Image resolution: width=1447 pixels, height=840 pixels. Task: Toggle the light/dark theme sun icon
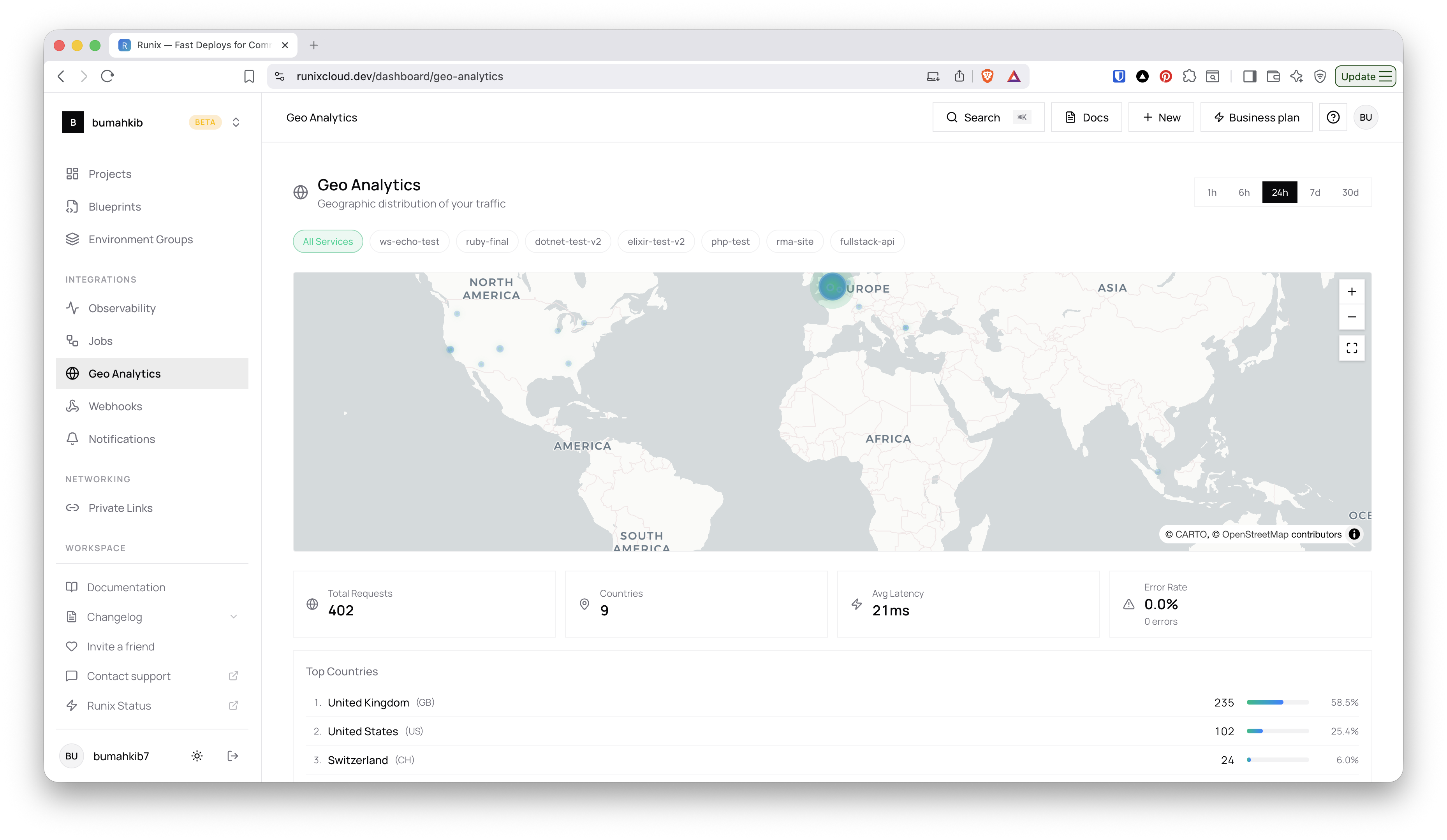pos(197,756)
